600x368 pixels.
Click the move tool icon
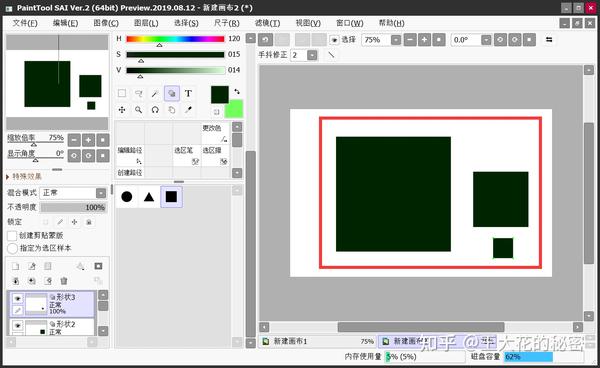122,110
